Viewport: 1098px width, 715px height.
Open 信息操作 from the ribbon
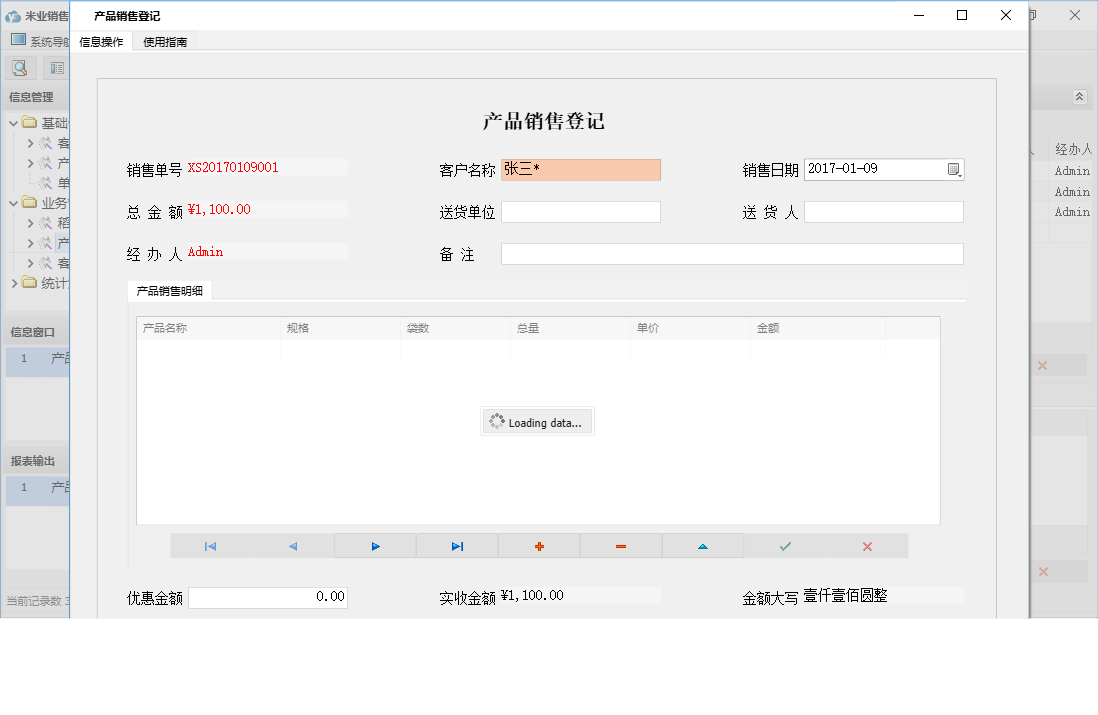(x=103, y=42)
